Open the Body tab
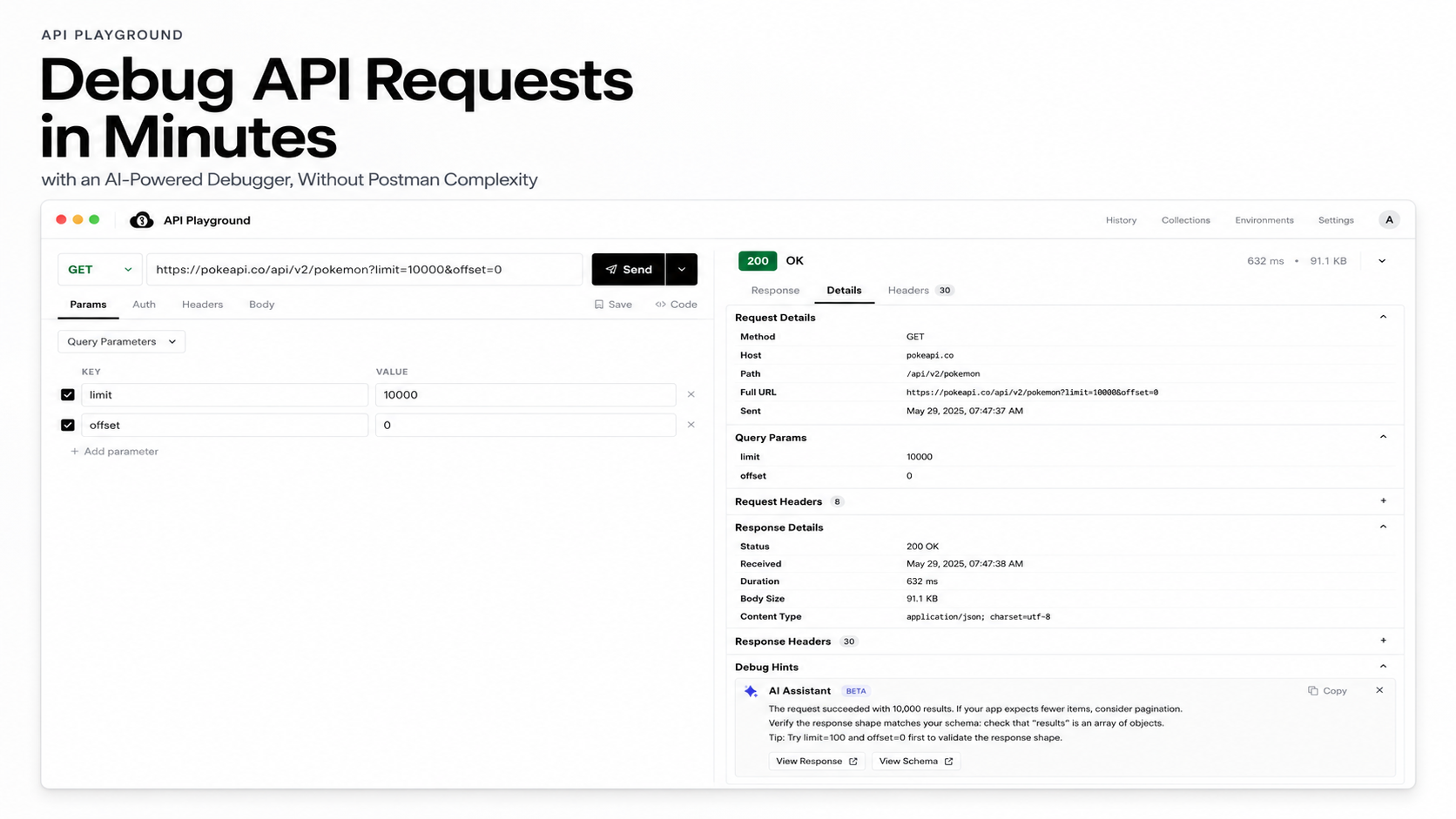This screenshot has width=1456, height=819. pyautogui.click(x=261, y=305)
